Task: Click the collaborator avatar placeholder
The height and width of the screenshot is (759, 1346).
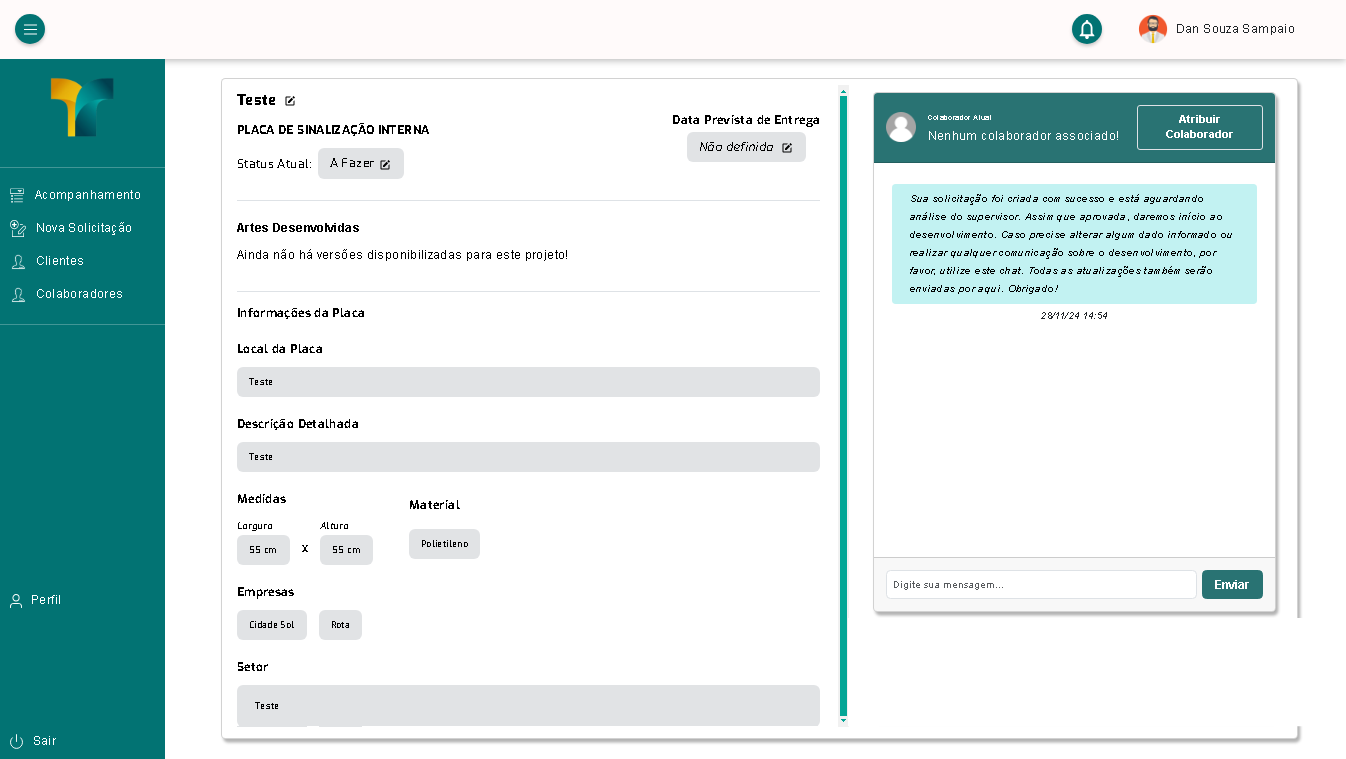Action: tap(901, 127)
